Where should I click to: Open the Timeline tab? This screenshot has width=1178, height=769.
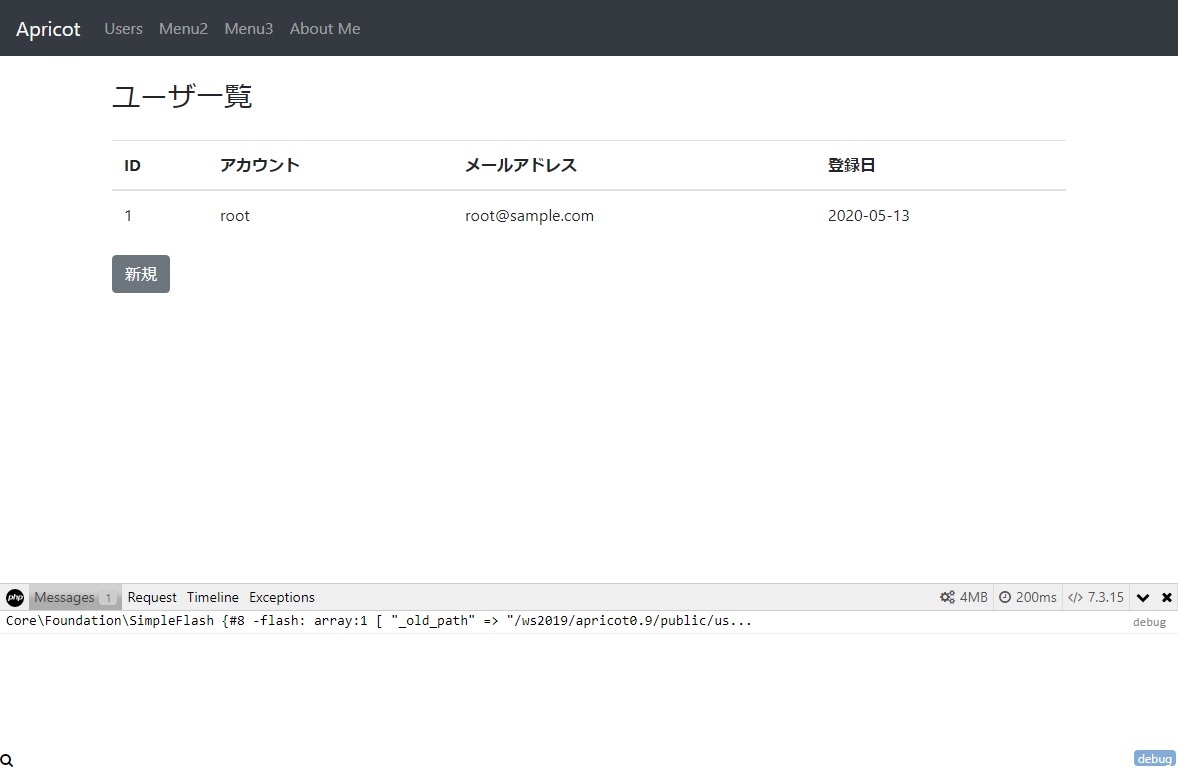[x=213, y=597]
